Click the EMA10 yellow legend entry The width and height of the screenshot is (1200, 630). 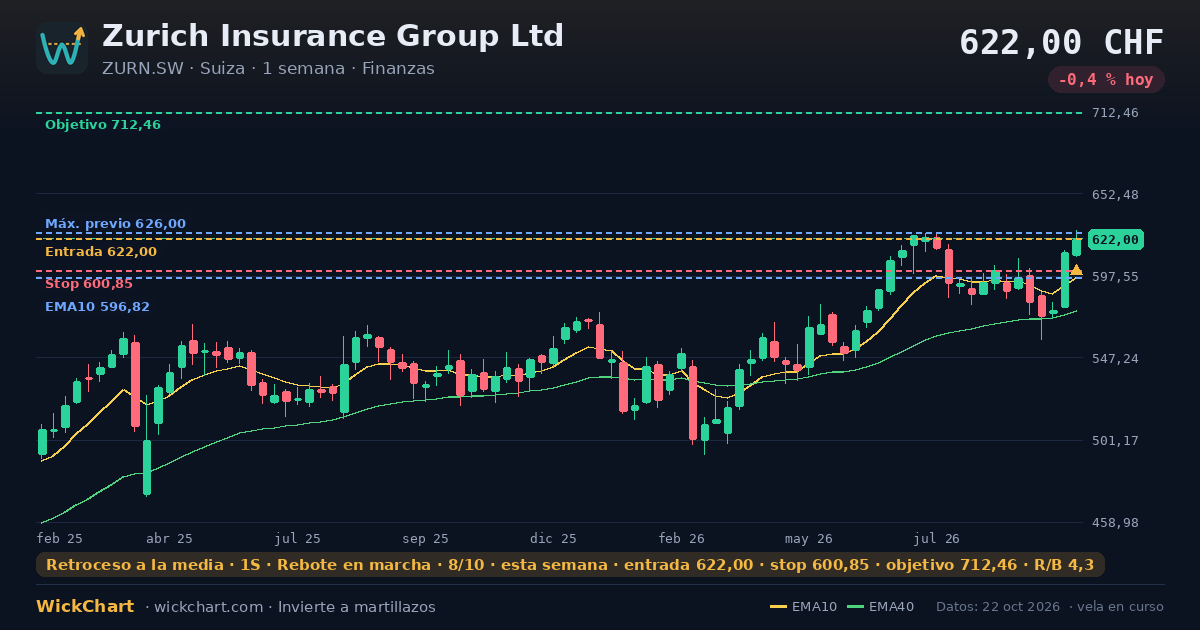point(804,607)
